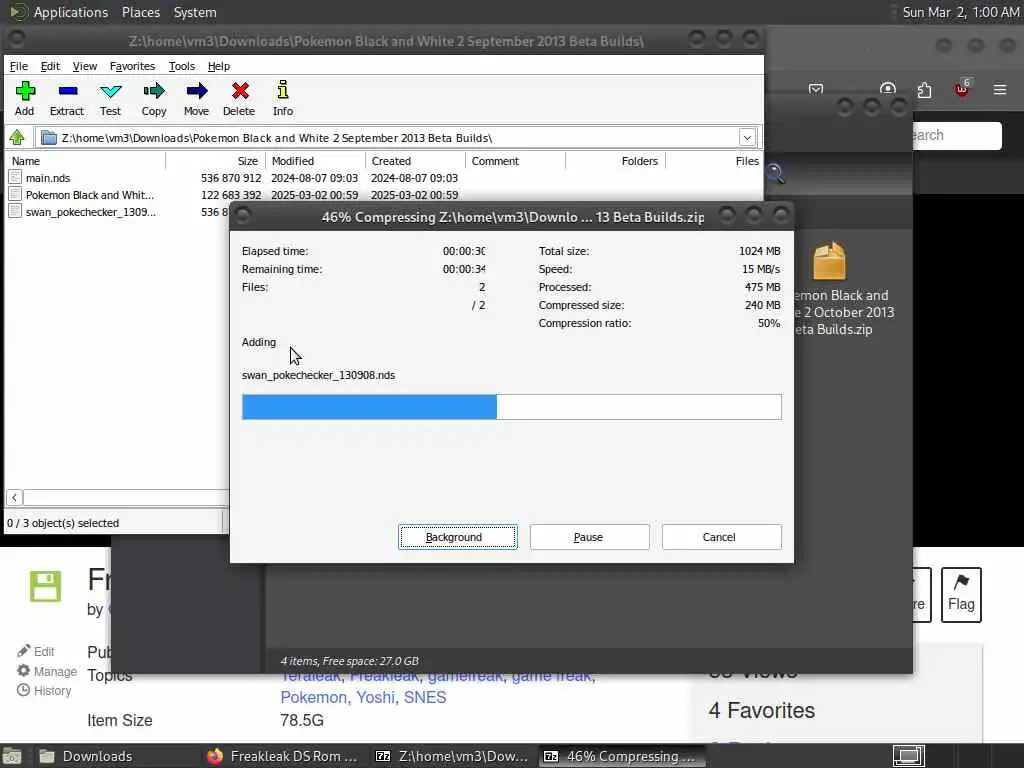Screen dimensions: 1024x768
Task: Click the file icon beside main.nds
Action: click(15, 177)
